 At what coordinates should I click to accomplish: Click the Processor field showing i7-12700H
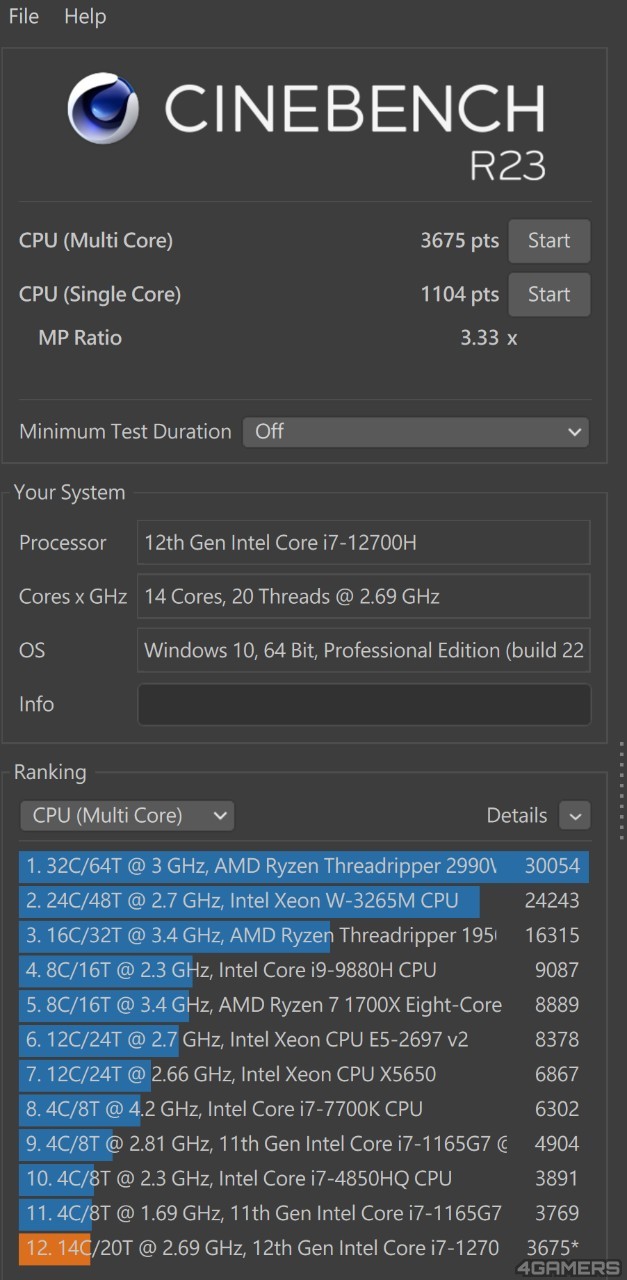pyautogui.click(x=364, y=543)
